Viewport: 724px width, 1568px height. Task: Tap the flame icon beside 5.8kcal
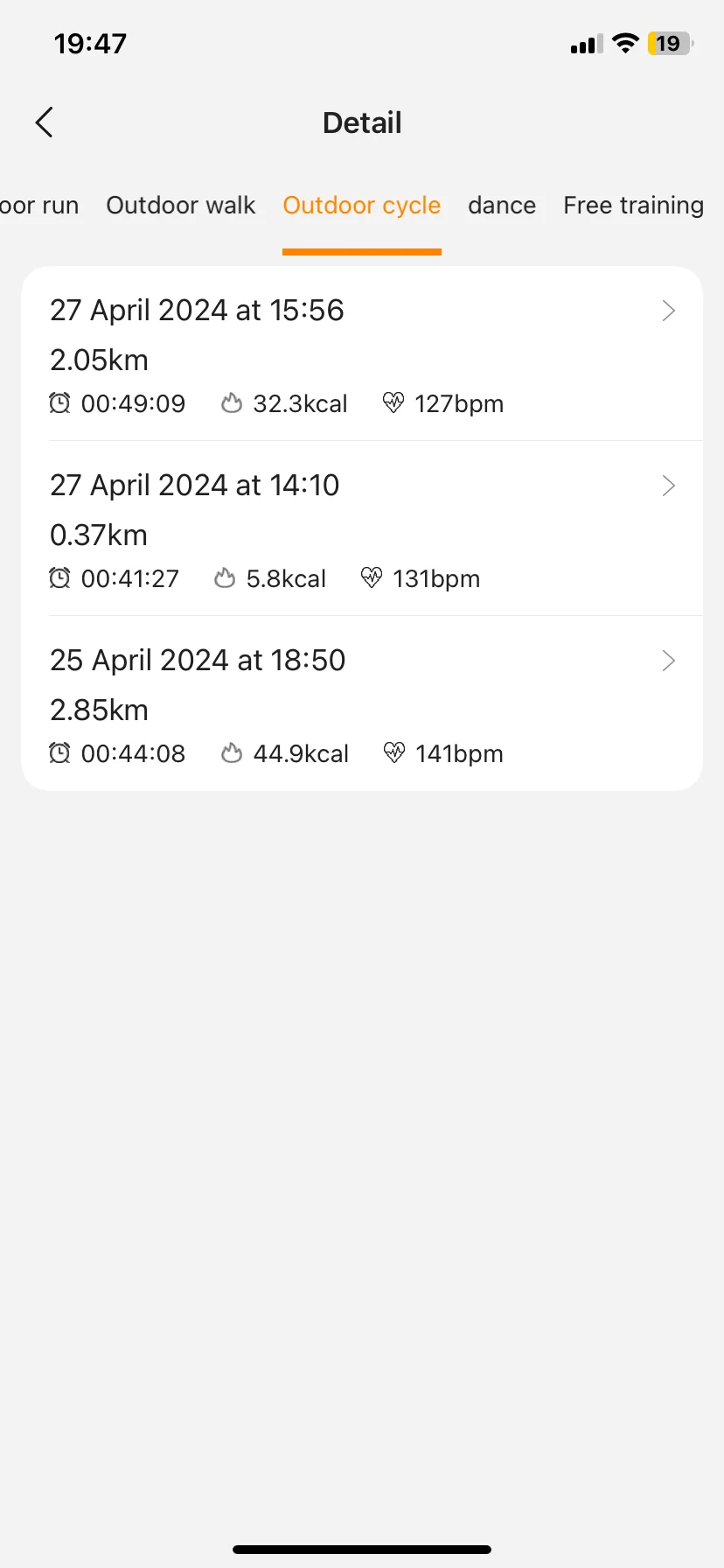click(225, 578)
